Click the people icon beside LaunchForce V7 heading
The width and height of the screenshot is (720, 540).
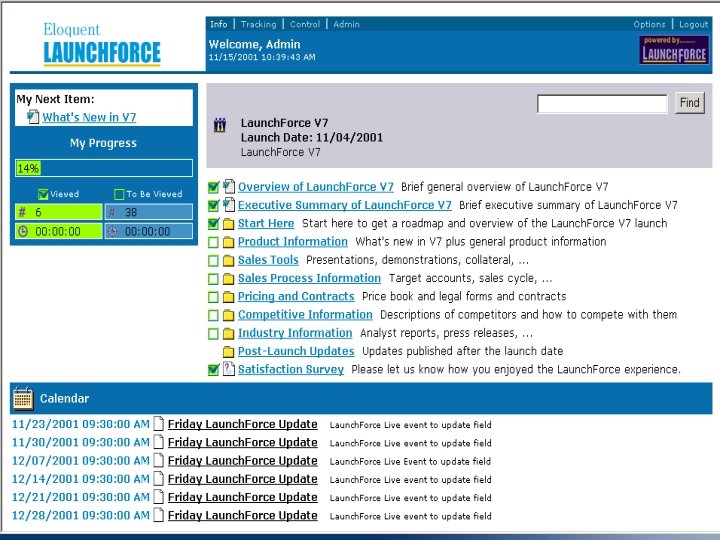220,124
